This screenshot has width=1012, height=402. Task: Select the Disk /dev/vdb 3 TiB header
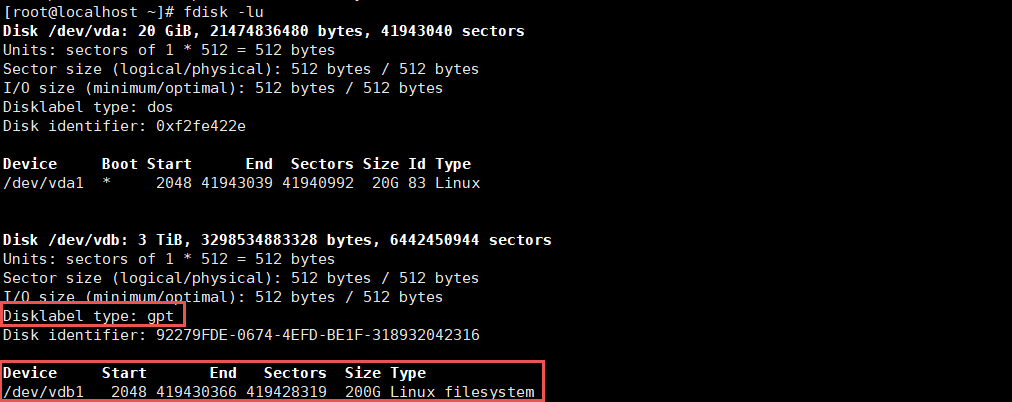coord(277,240)
